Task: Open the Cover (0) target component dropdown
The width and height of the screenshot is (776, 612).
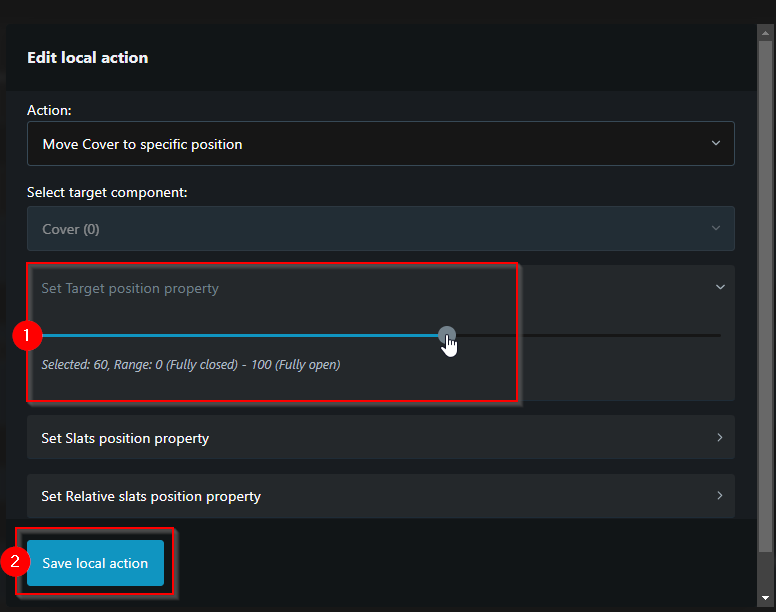Action: tap(380, 229)
